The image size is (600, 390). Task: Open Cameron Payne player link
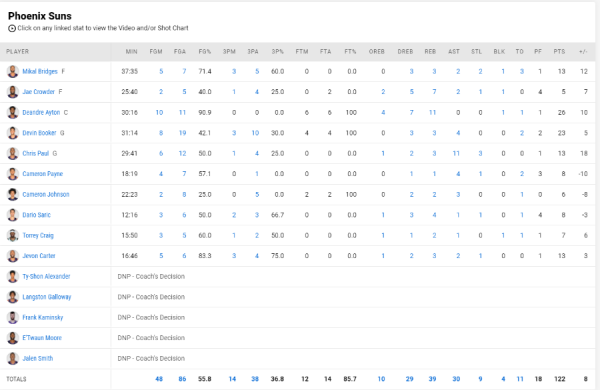pyautogui.click(x=42, y=174)
